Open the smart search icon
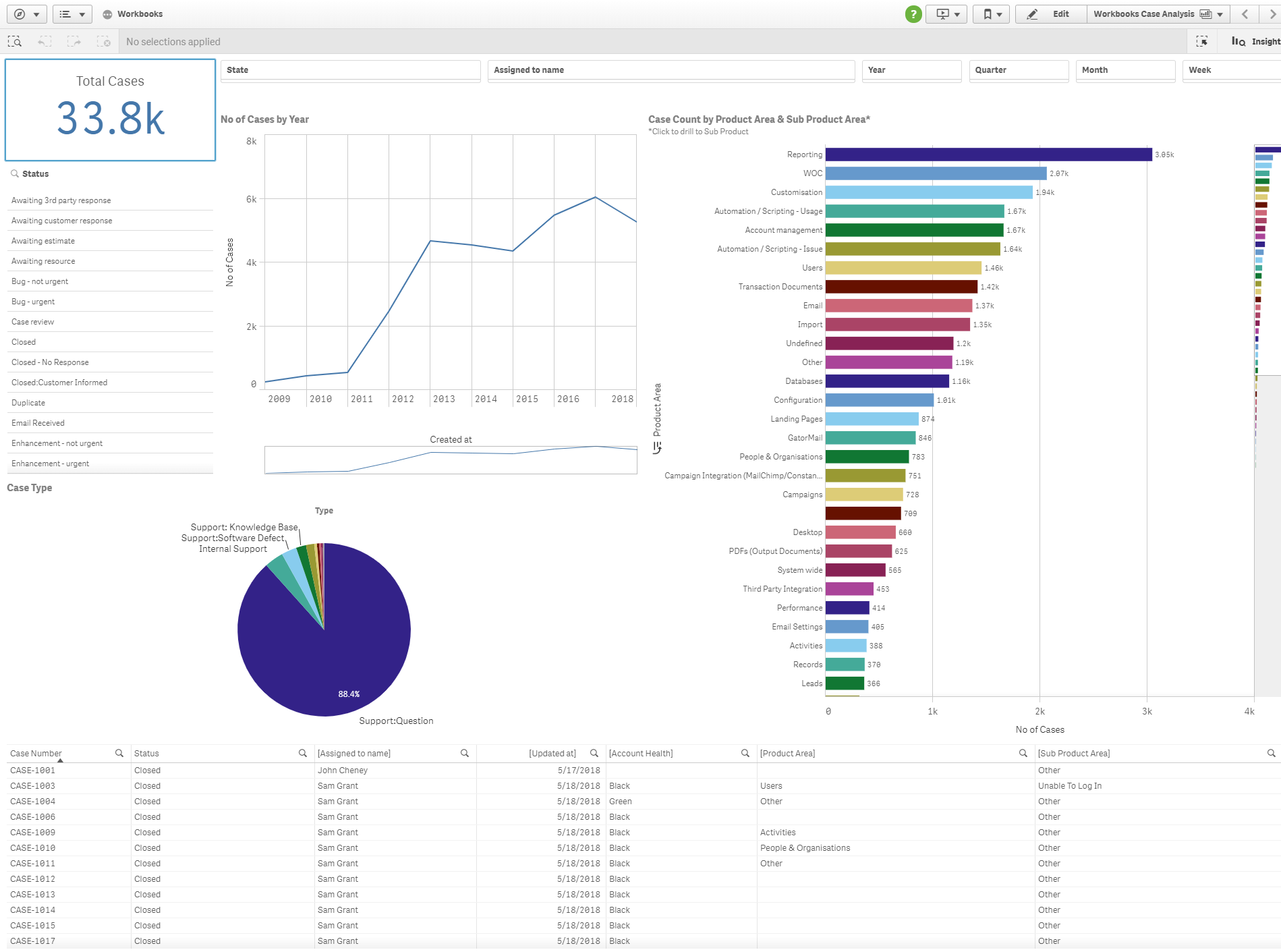Viewport: 1281px width, 952px height. pyautogui.click(x=15, y=42)
